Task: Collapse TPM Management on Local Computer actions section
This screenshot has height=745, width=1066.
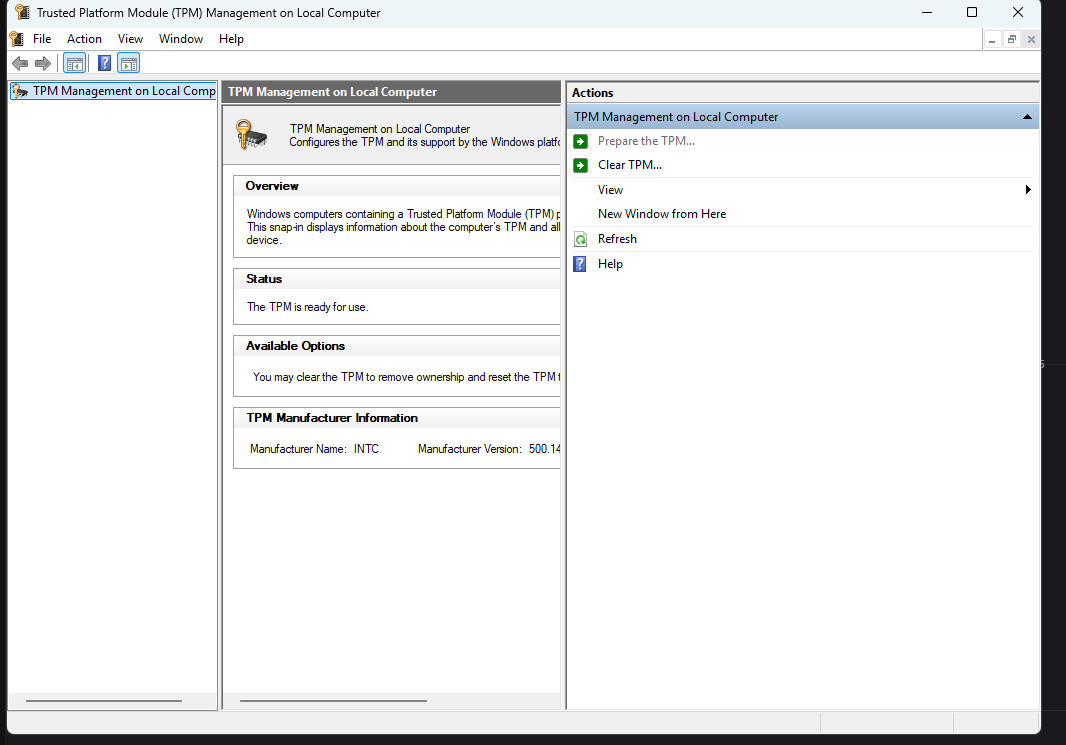Action: pyautogui.click(x=1027, y=117)
